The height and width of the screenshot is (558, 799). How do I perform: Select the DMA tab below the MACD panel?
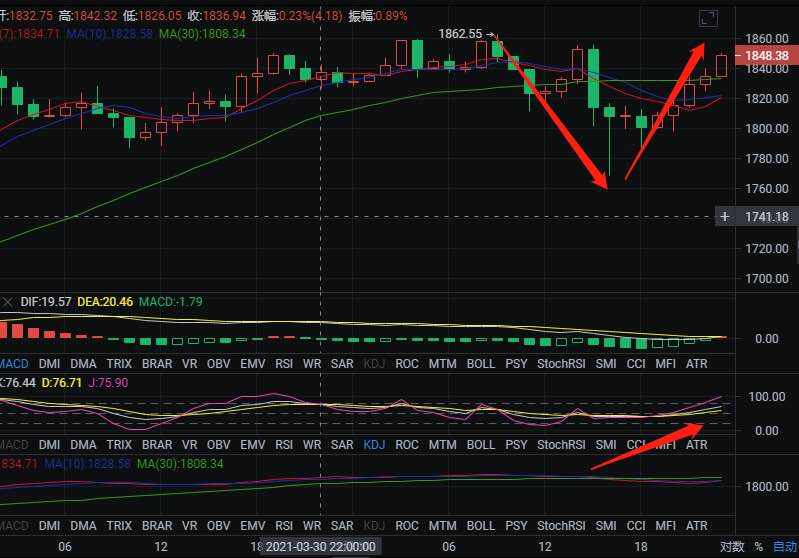pyautogui.click(x=83, y=364)
